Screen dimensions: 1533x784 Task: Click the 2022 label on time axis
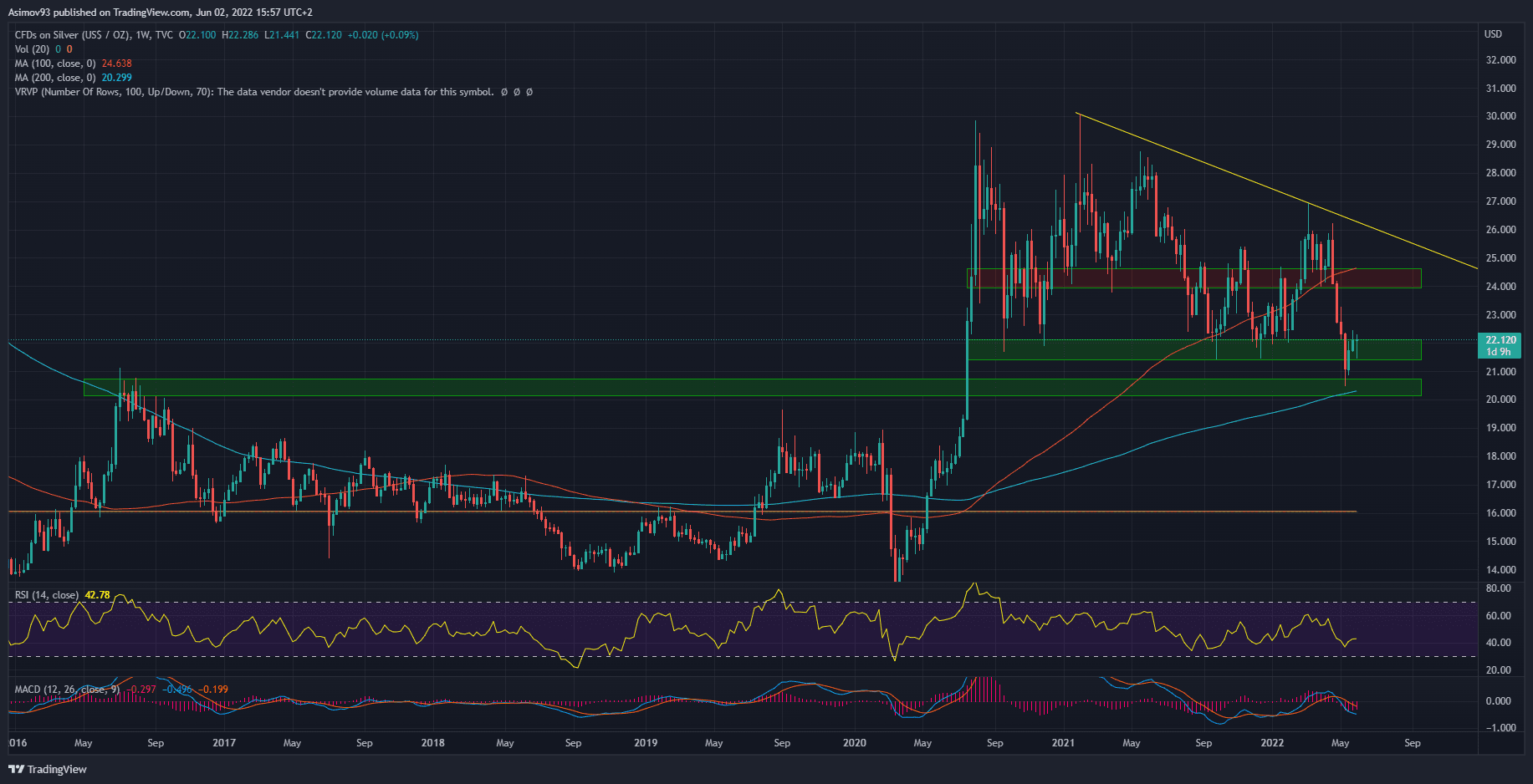[1272, 743]
